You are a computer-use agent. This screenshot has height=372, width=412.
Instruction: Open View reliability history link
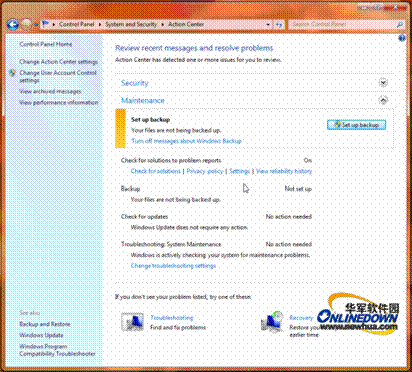point(284,171)
